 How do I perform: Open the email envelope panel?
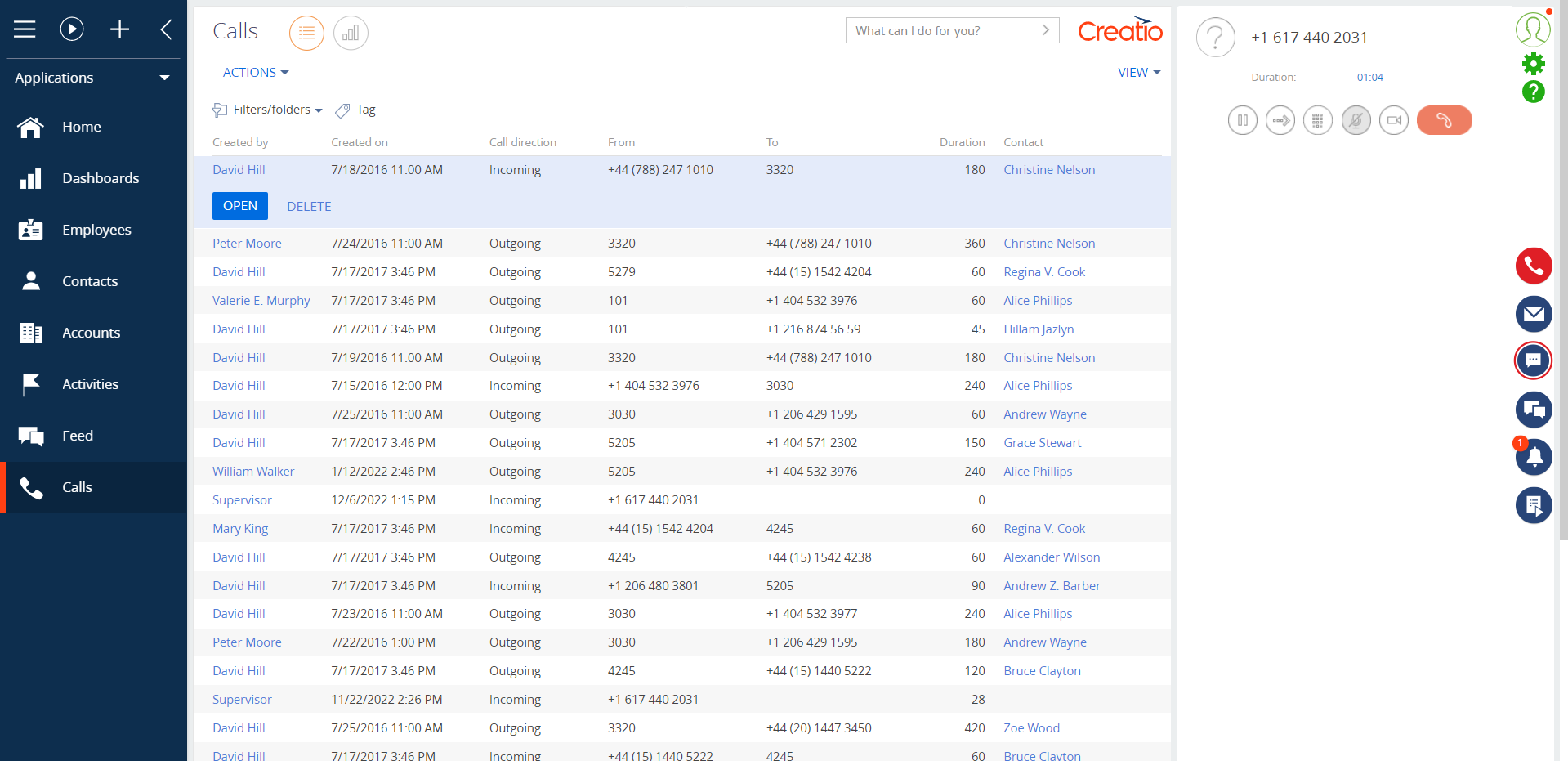[x=1534, y=314]
